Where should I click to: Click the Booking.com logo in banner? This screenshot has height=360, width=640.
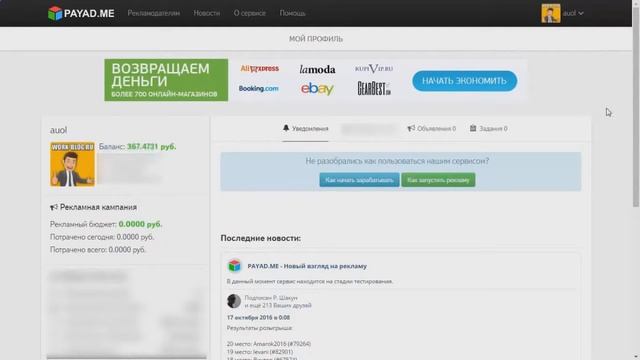(x=259, y=89)
